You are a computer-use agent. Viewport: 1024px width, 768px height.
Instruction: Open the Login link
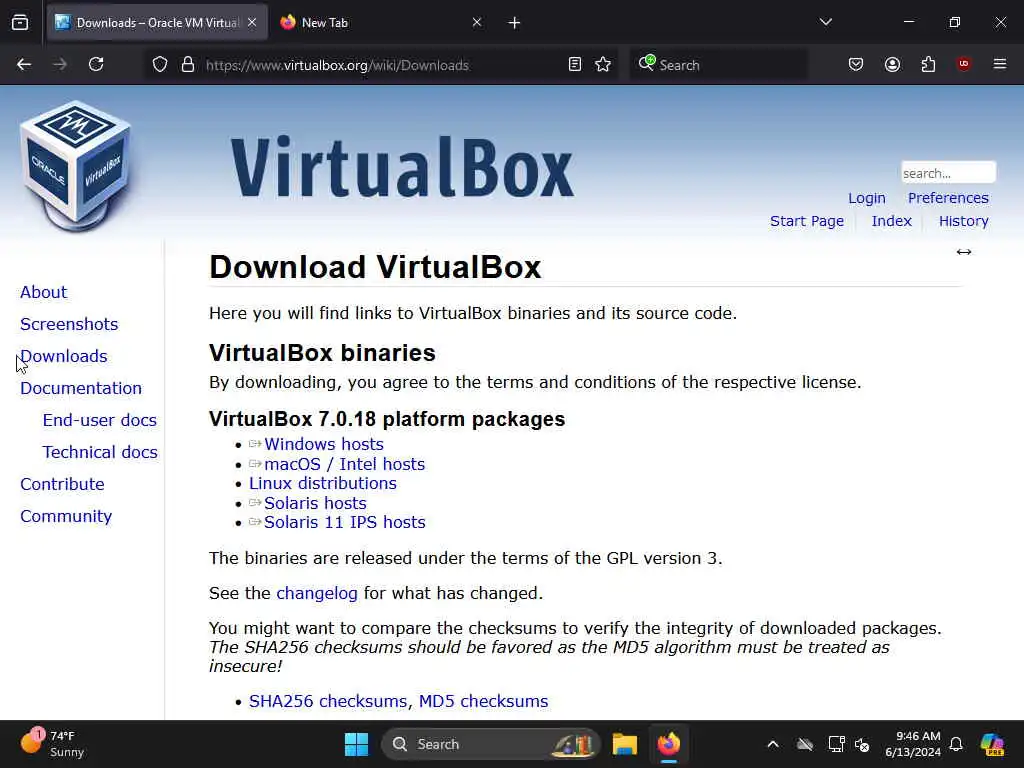tap(867, 198)
